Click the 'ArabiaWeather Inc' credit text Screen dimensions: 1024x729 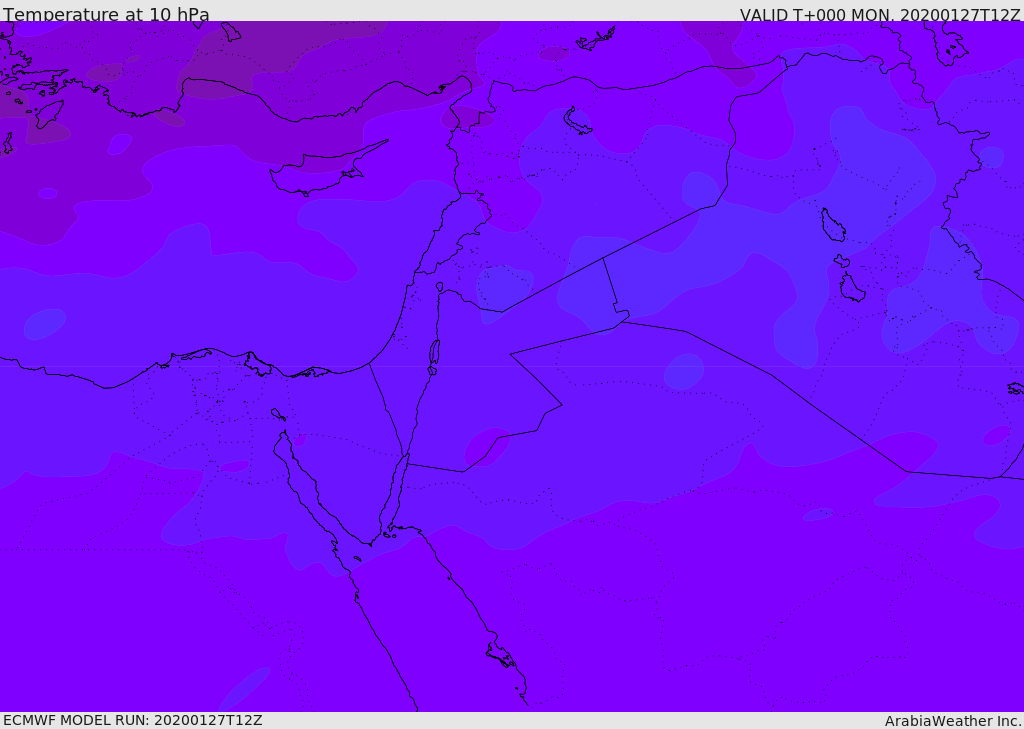coord(952,721)
